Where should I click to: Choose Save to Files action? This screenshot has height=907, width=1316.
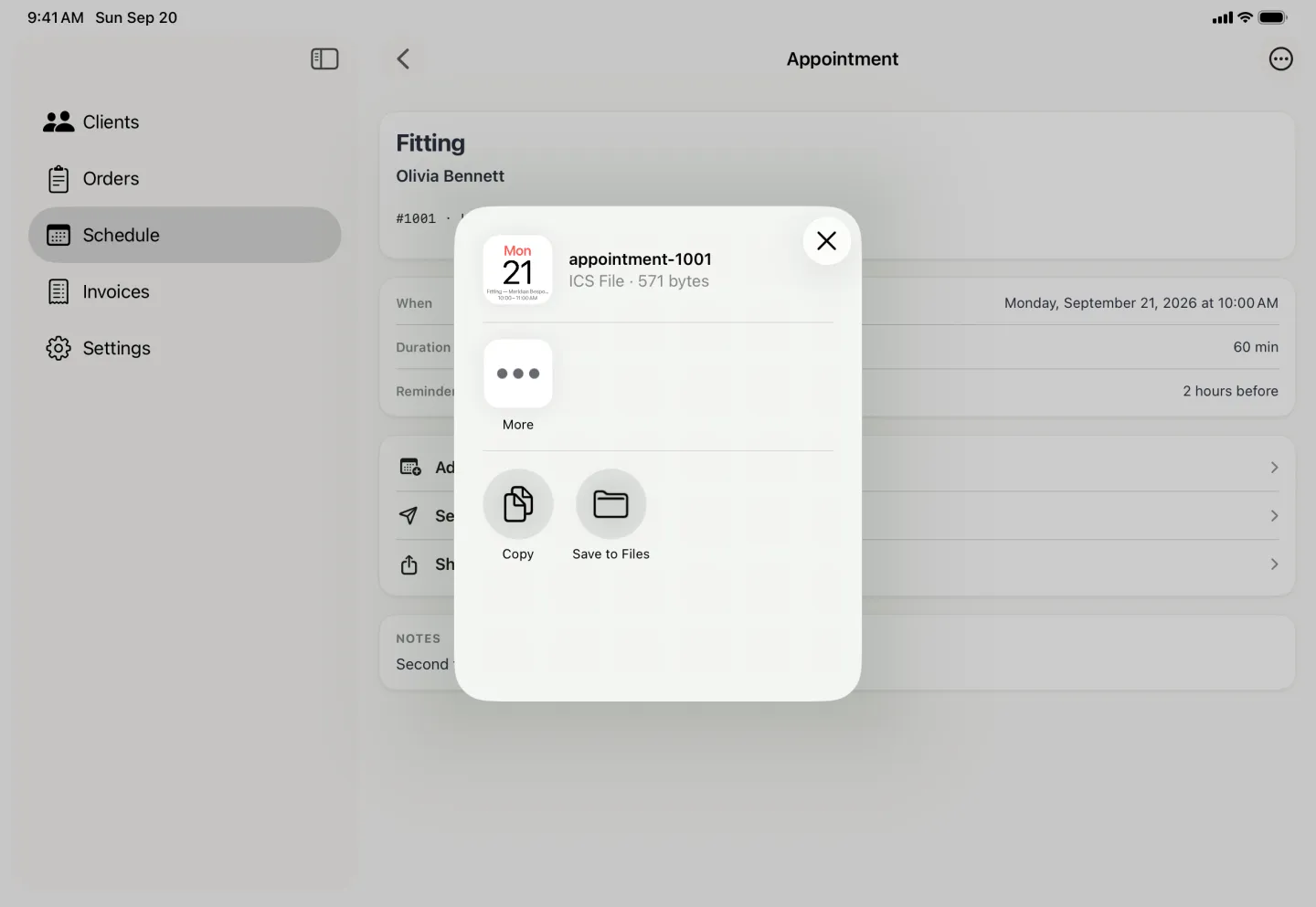(611, 504)
